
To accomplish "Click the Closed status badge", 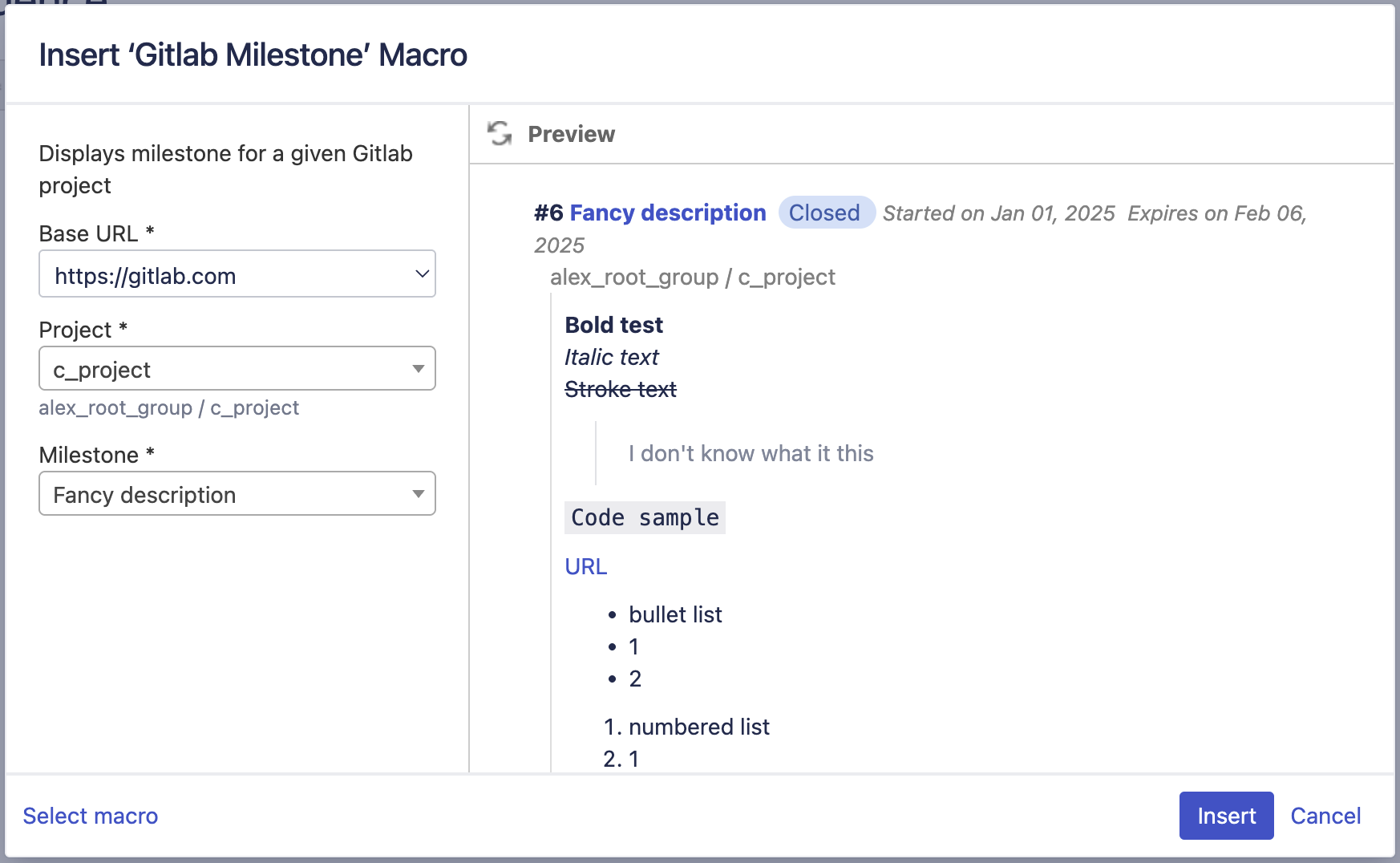I will [x=824, y=213].
